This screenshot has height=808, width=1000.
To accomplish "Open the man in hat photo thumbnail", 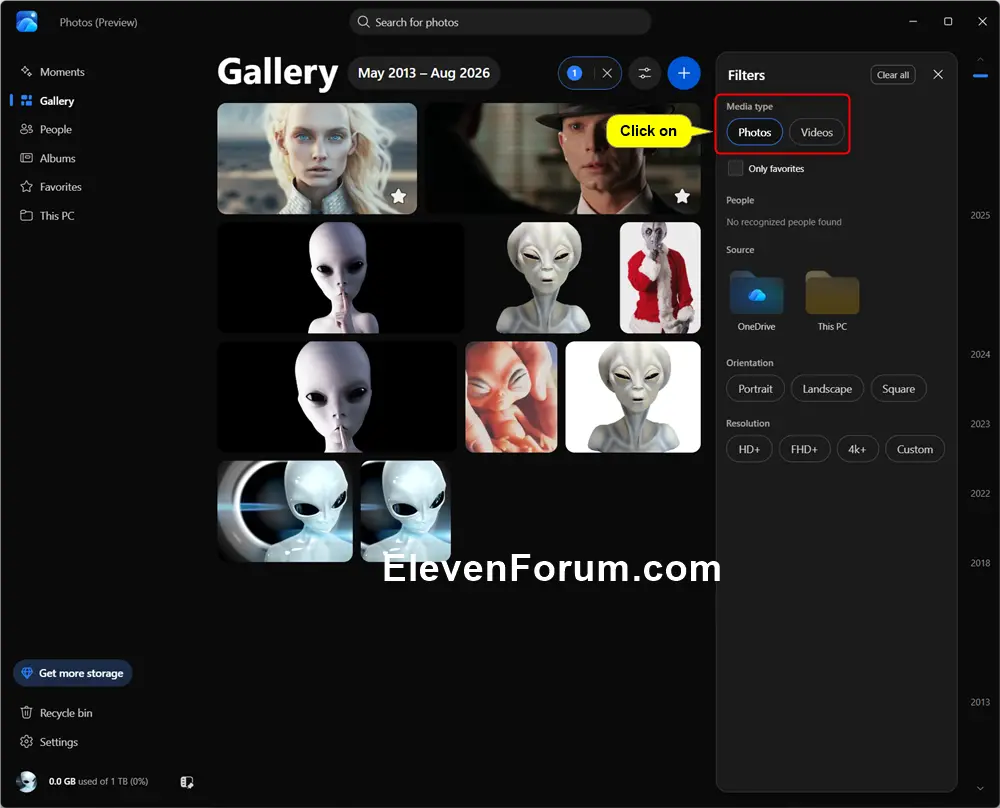I will [x=563, y=158].
